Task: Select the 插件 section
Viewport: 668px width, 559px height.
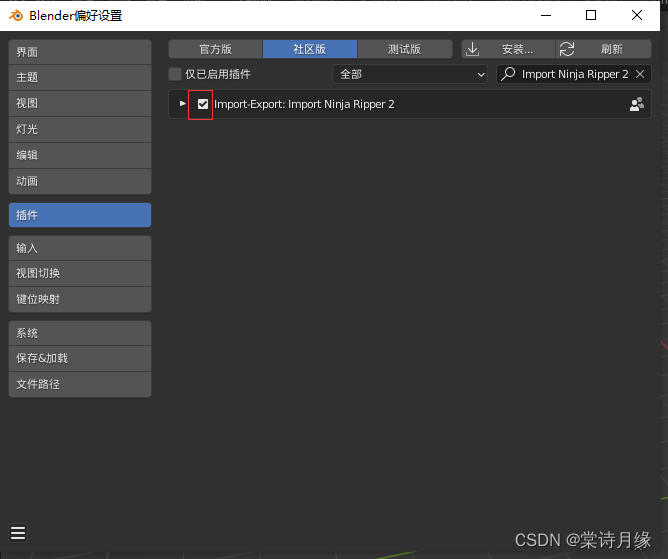Action: [80, 215]
